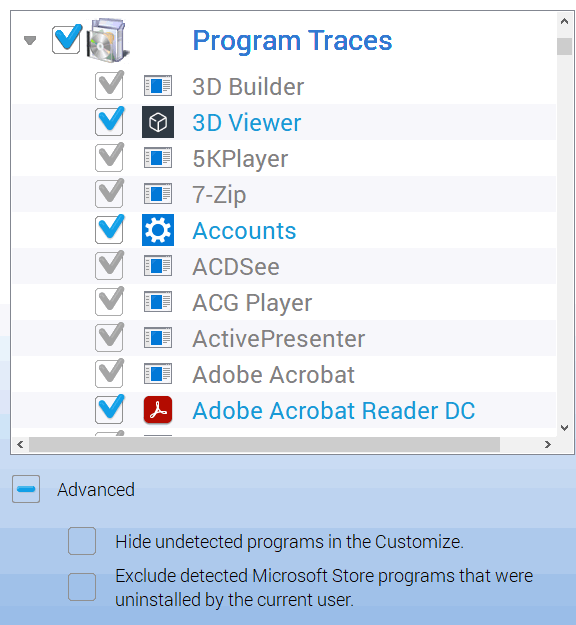The image size is (576, 625).
Task: Collapse the Advanced section
Action: tap(26, 489)
